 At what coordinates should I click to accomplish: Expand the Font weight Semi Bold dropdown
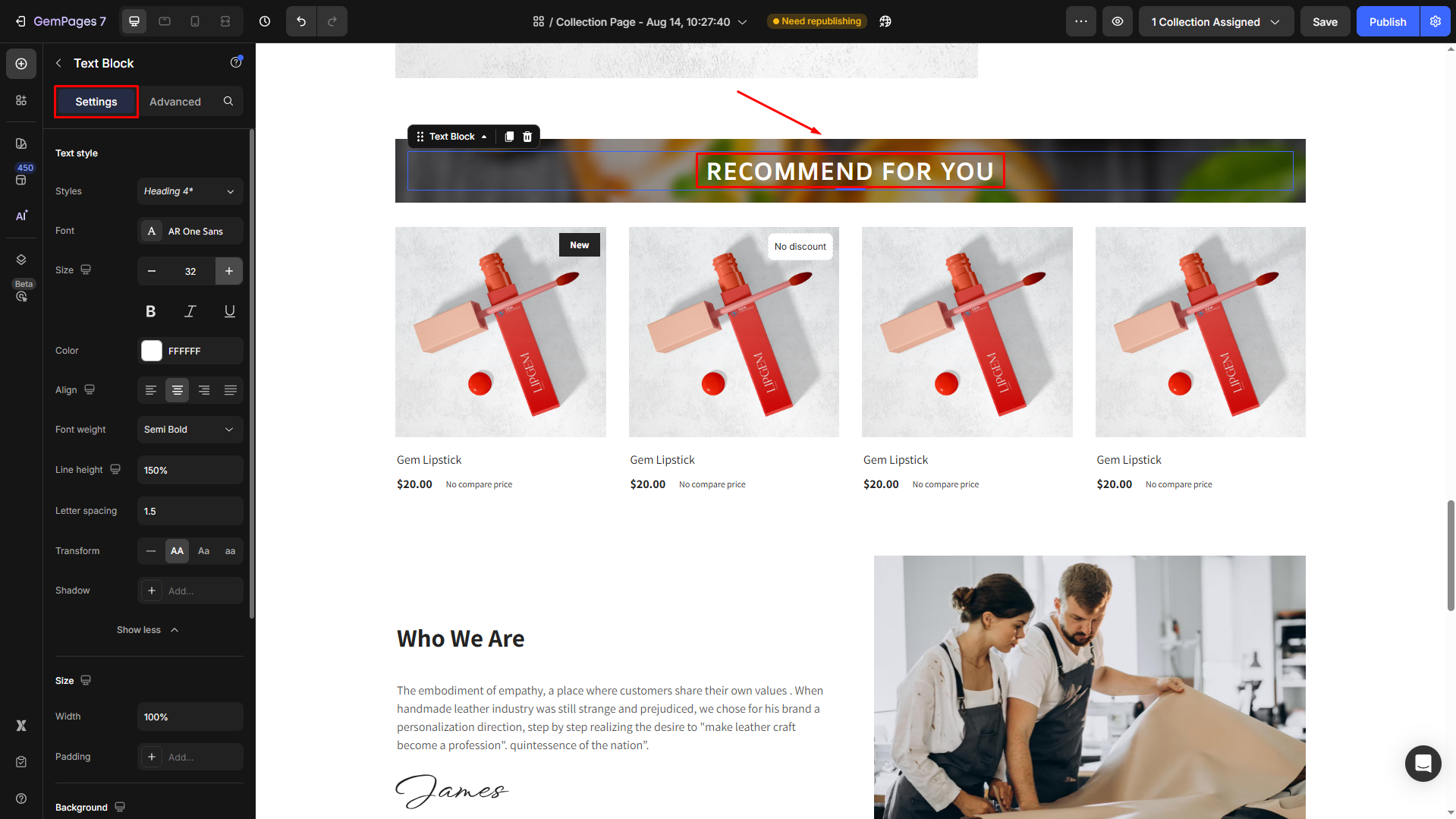point(190,430)
